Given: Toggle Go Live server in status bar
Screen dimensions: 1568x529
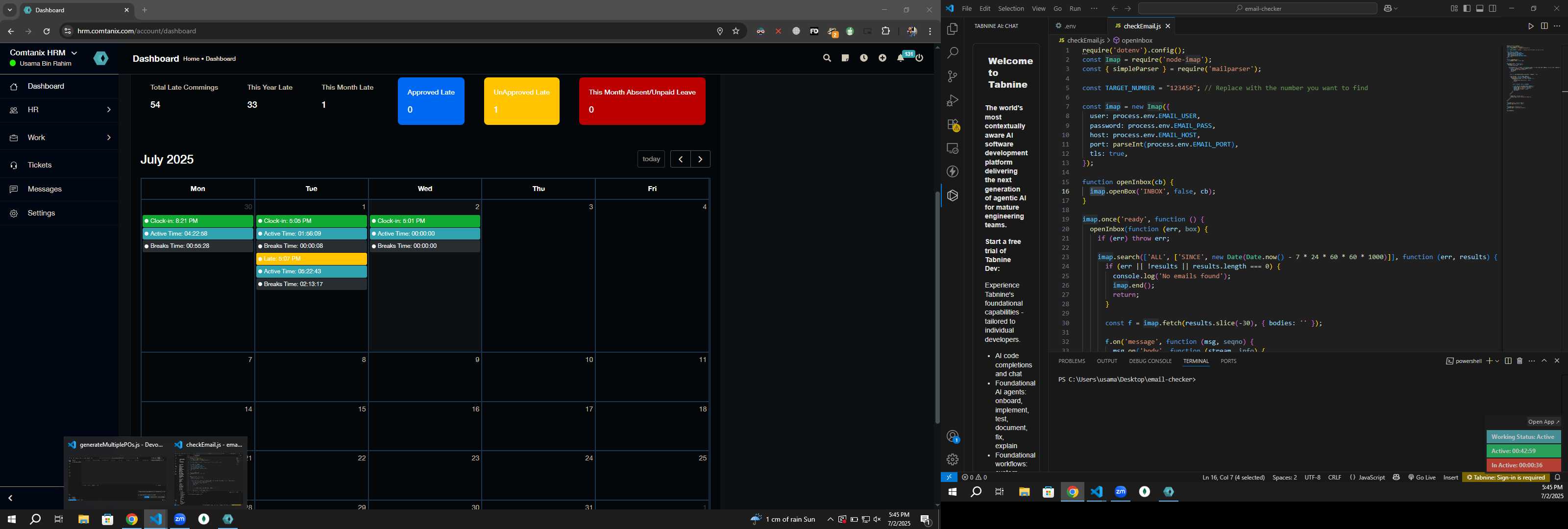Looking at the screenshot, I should [1421, 478].
